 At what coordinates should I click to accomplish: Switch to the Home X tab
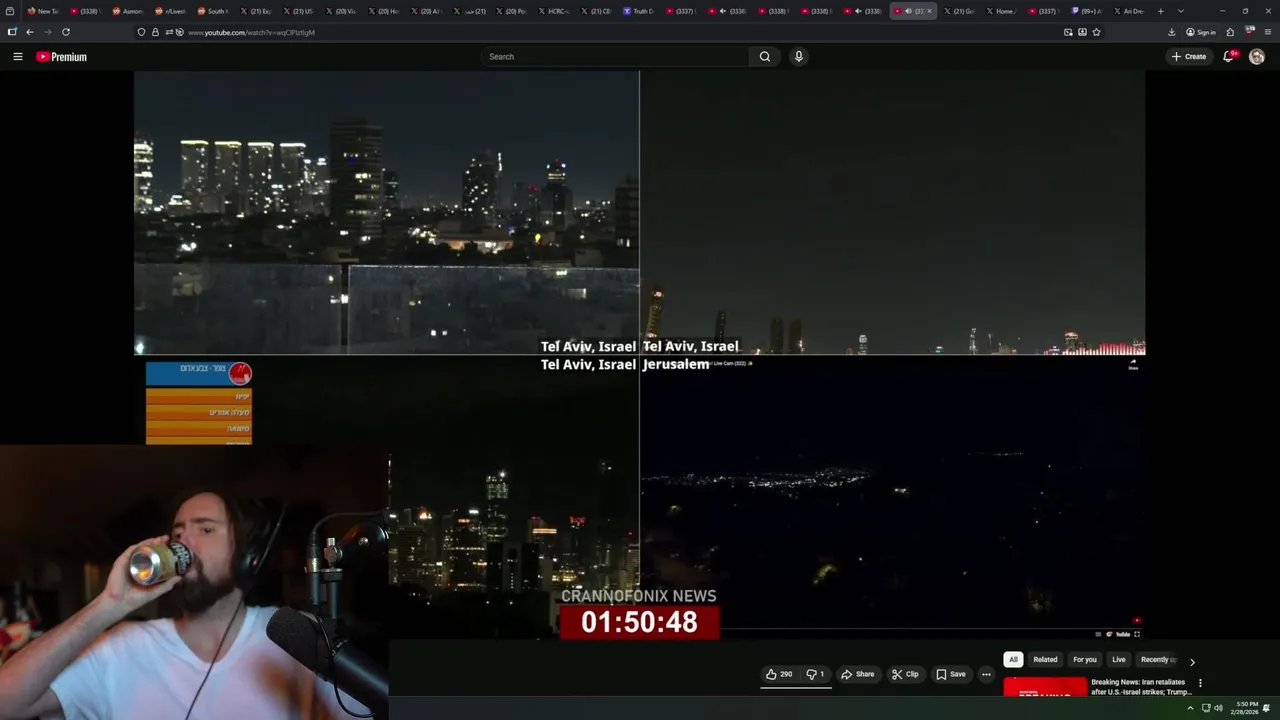coord(1000,11)
